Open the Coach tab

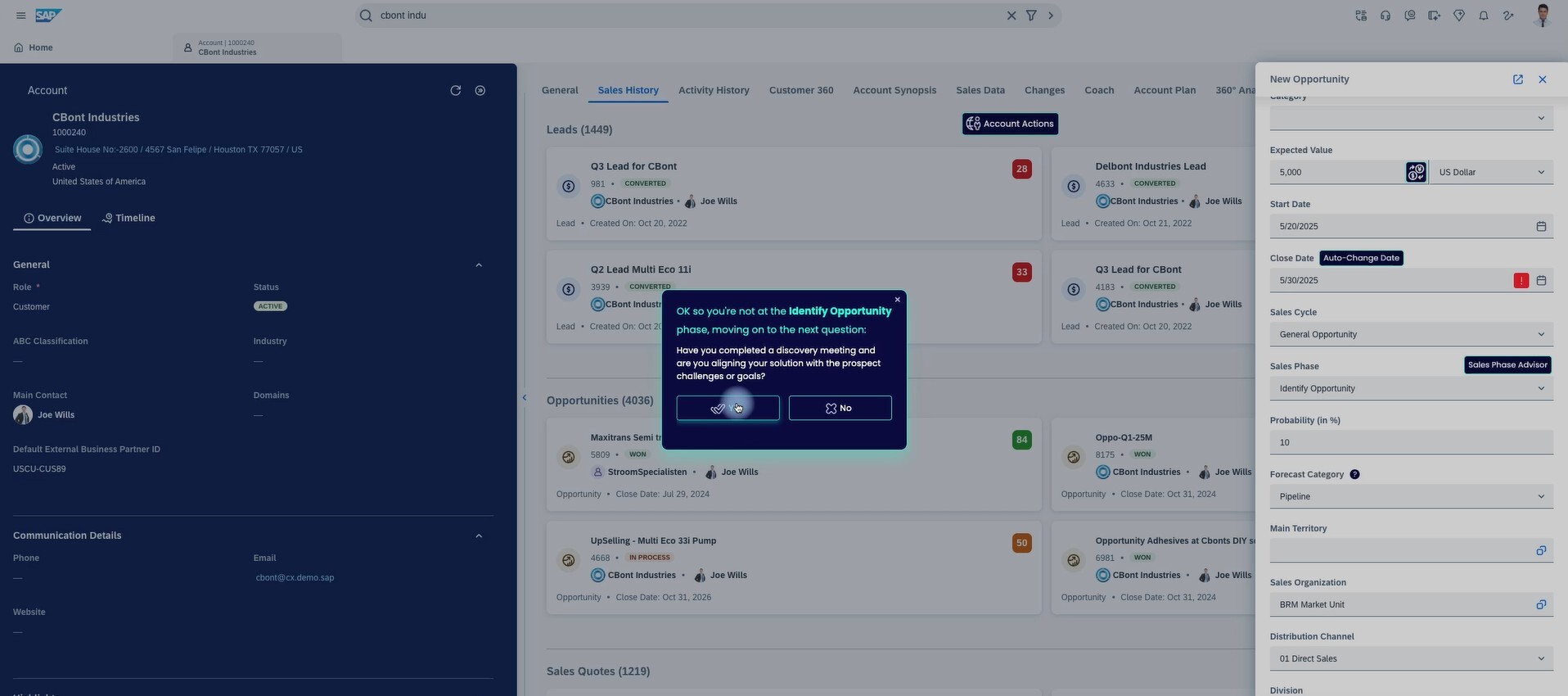click(1099, 90)
